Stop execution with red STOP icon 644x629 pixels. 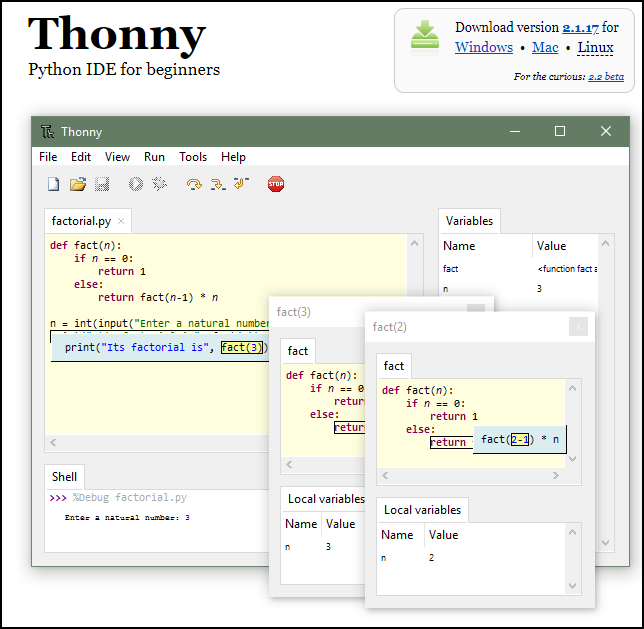point(276,184)
